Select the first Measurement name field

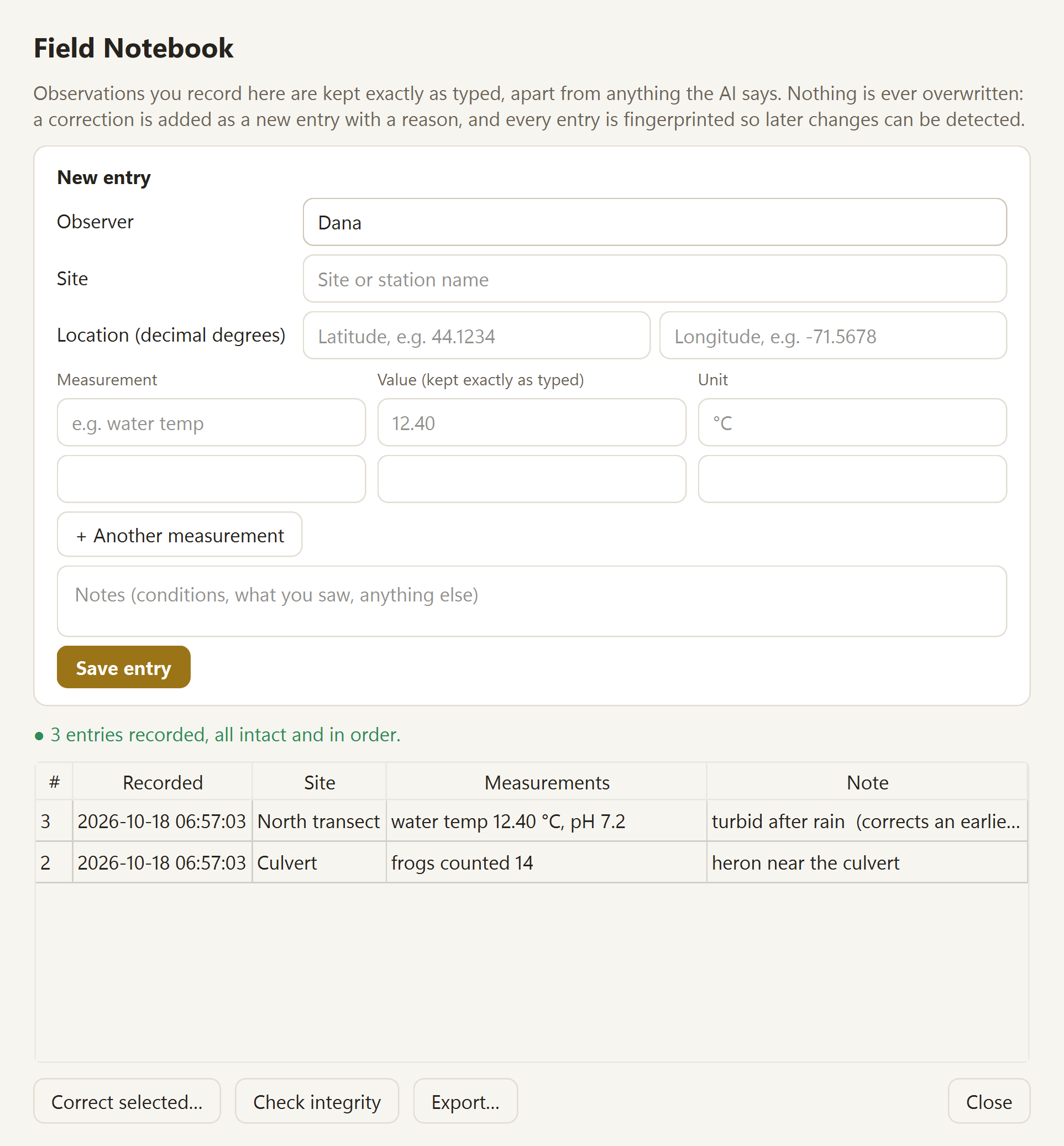coord(211,423)
